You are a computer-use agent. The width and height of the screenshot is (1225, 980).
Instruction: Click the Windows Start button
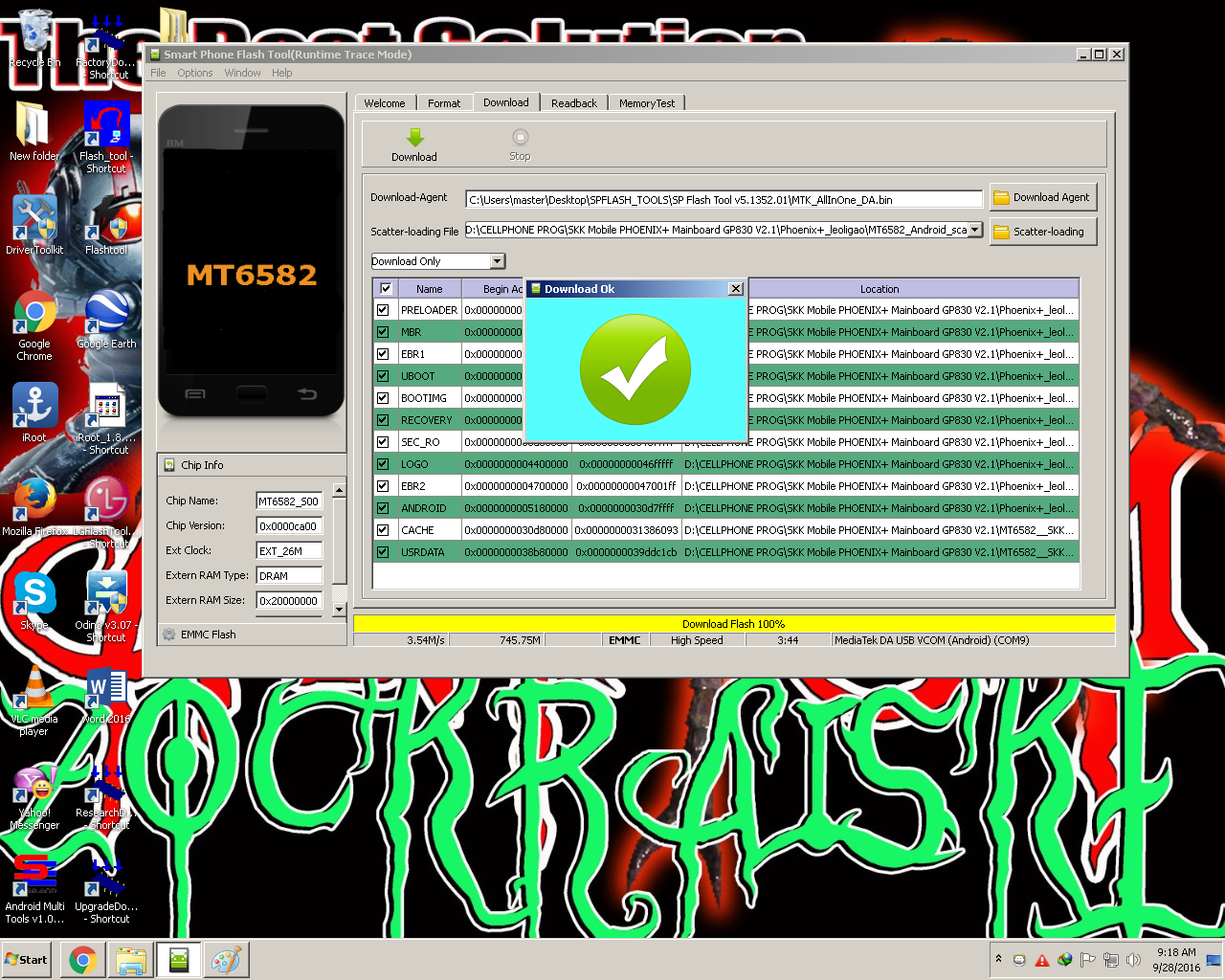[x=27, y=960]
